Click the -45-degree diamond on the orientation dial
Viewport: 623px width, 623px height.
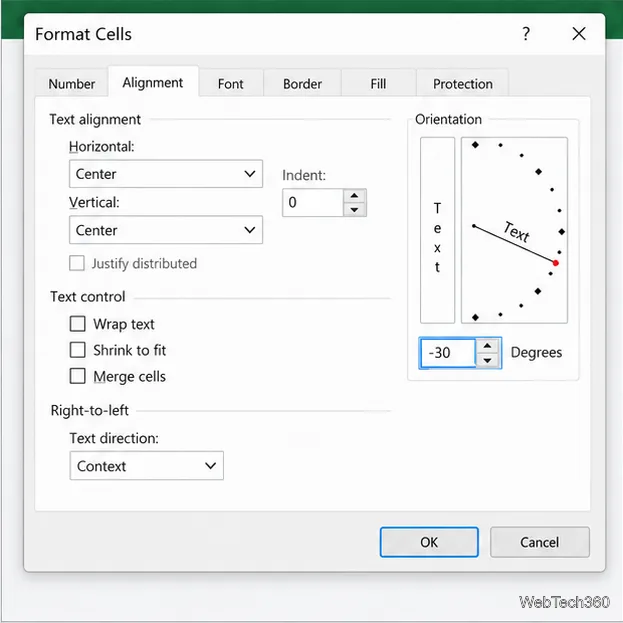click(538, 291)
